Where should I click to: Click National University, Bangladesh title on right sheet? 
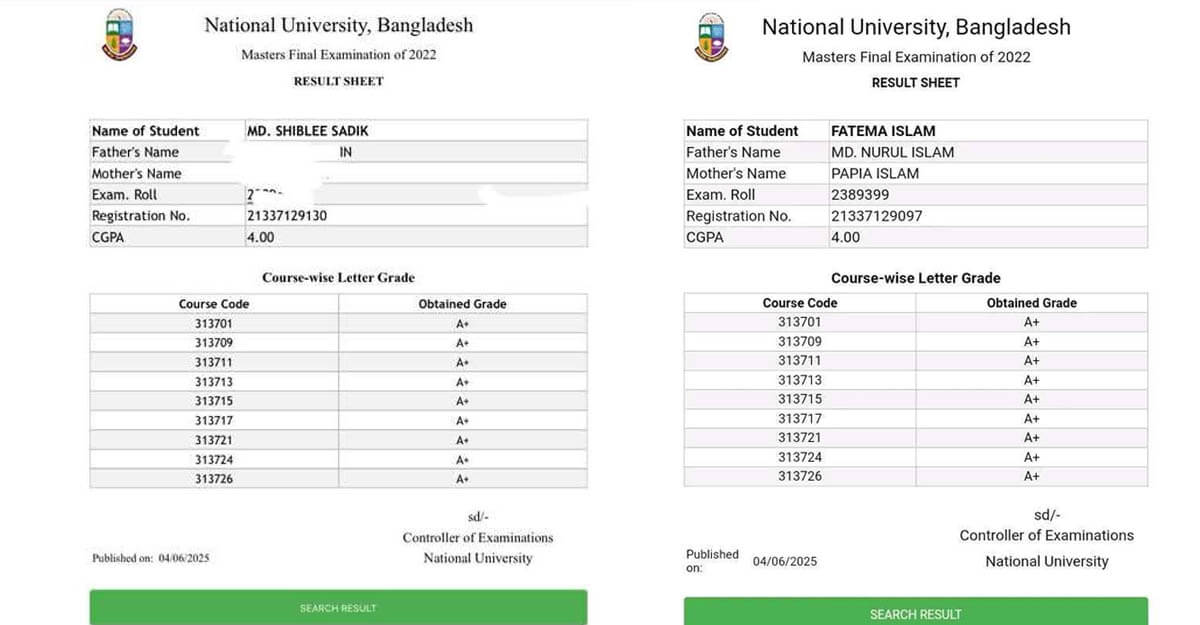[916, 27]
